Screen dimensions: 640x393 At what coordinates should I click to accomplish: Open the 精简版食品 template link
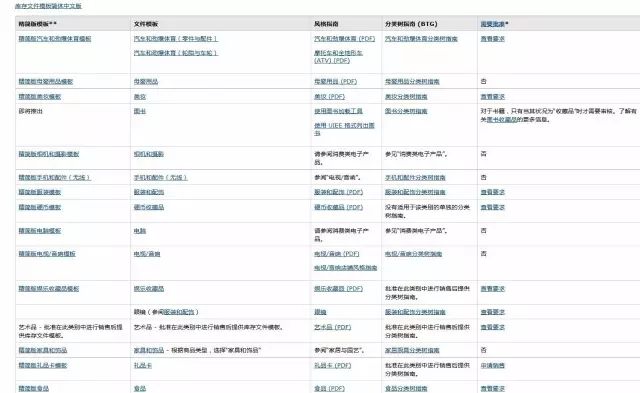pyautogui.click(x=33, y=389)
